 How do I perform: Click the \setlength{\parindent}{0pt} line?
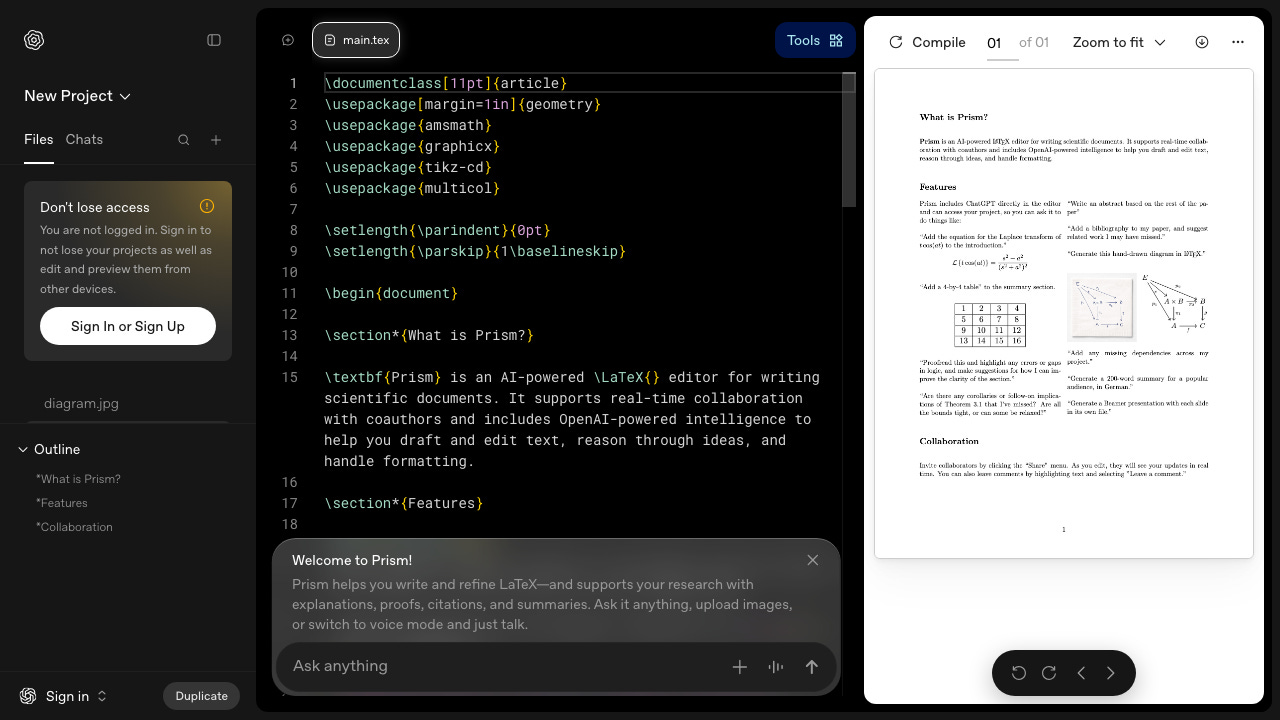click(x=437, y=230)
